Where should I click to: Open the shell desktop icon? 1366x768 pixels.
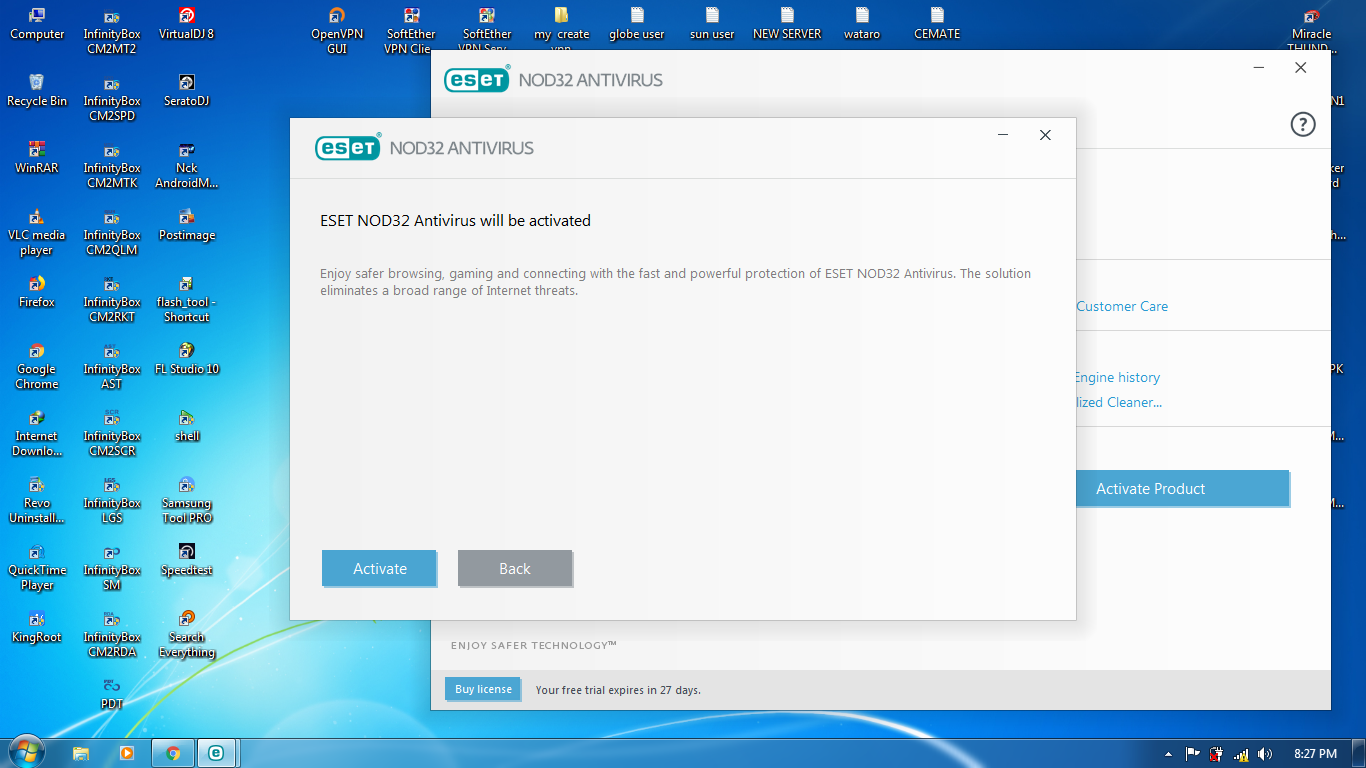(187, 427)
